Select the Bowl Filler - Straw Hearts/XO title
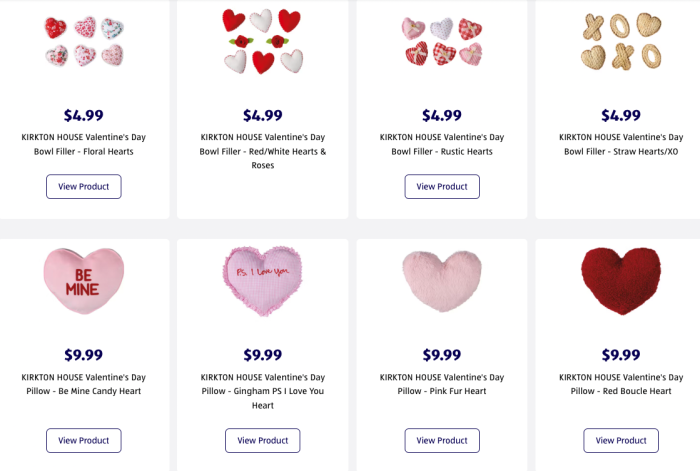This screenshot has width=700, height=471. 621,144
